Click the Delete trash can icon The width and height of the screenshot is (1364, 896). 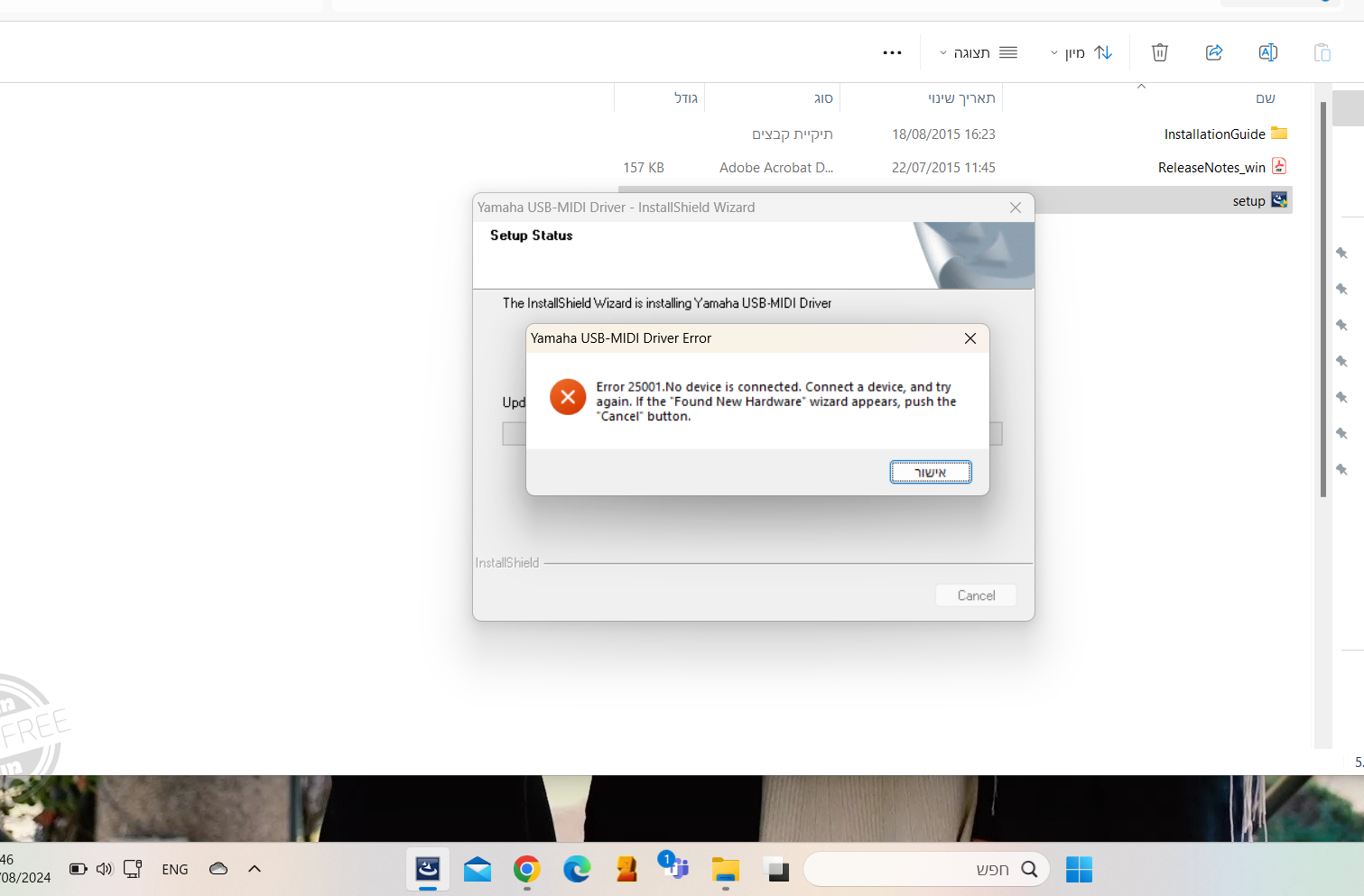(1160, 53)
